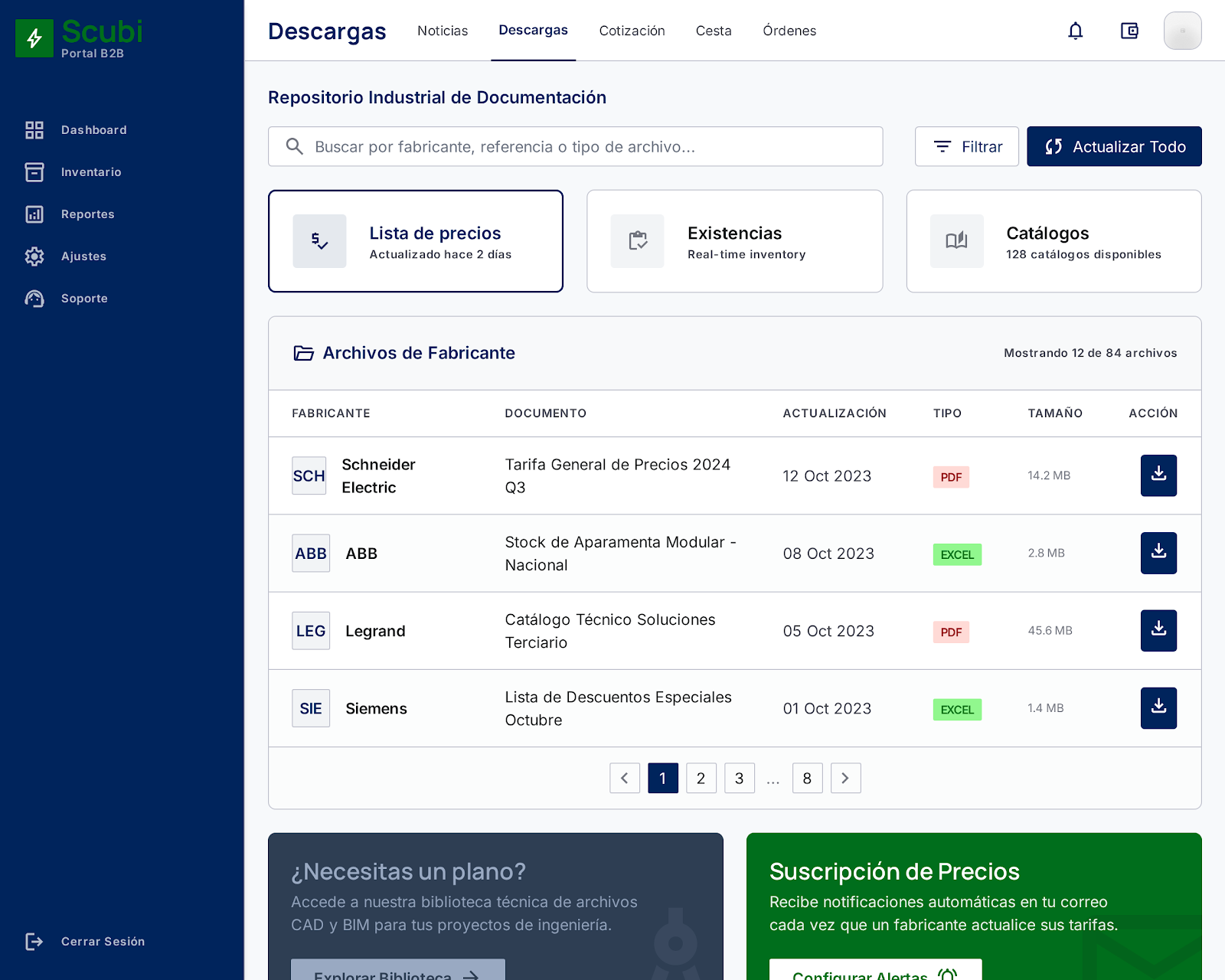Click 'Mostrando 12 de 84 archivos' text

1090,353
